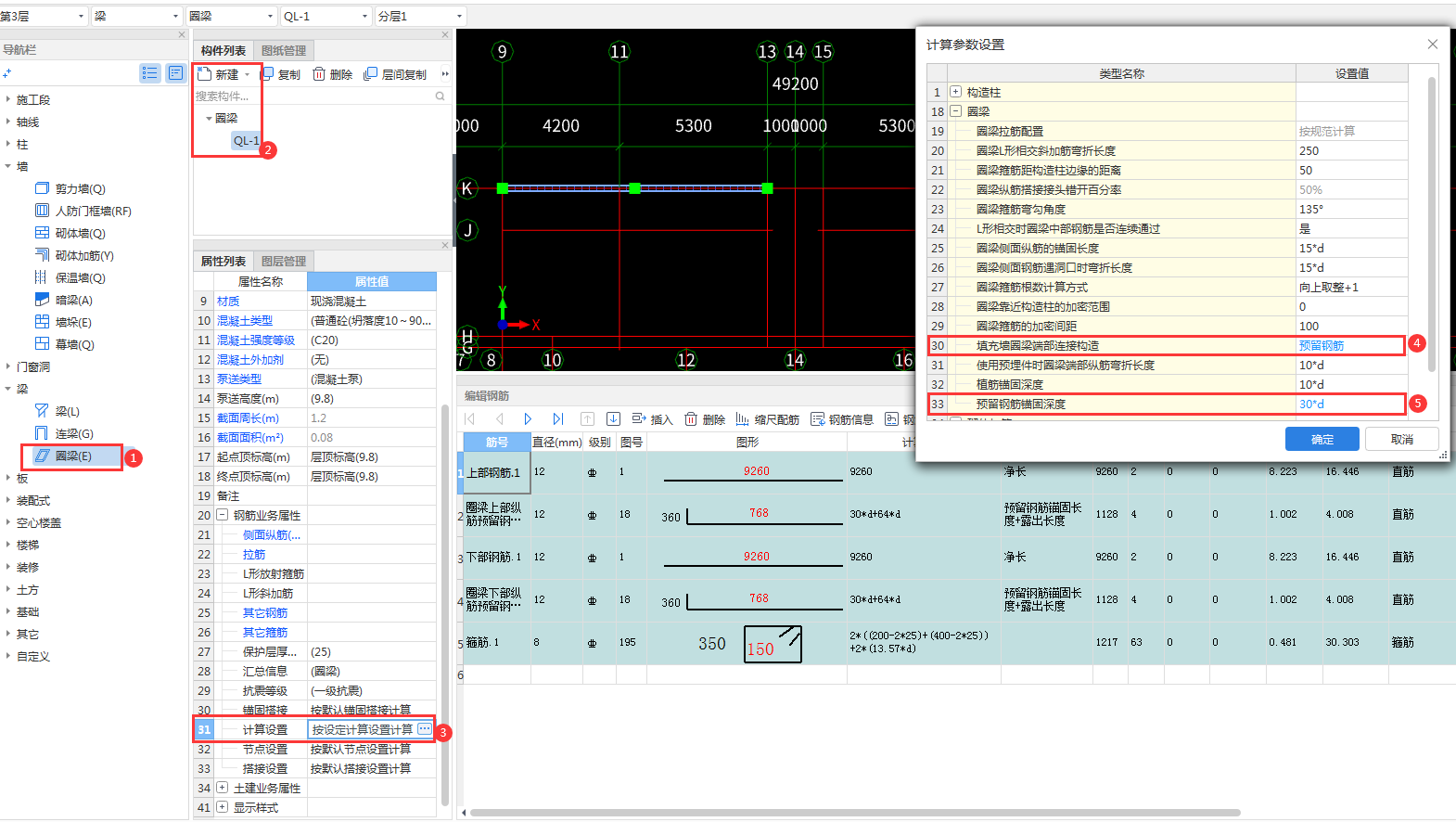Viewport: 1456px width, 822px height.
Task: Select the 连梁(G) coupling beam icon
Action: click(x=42, y=433)
